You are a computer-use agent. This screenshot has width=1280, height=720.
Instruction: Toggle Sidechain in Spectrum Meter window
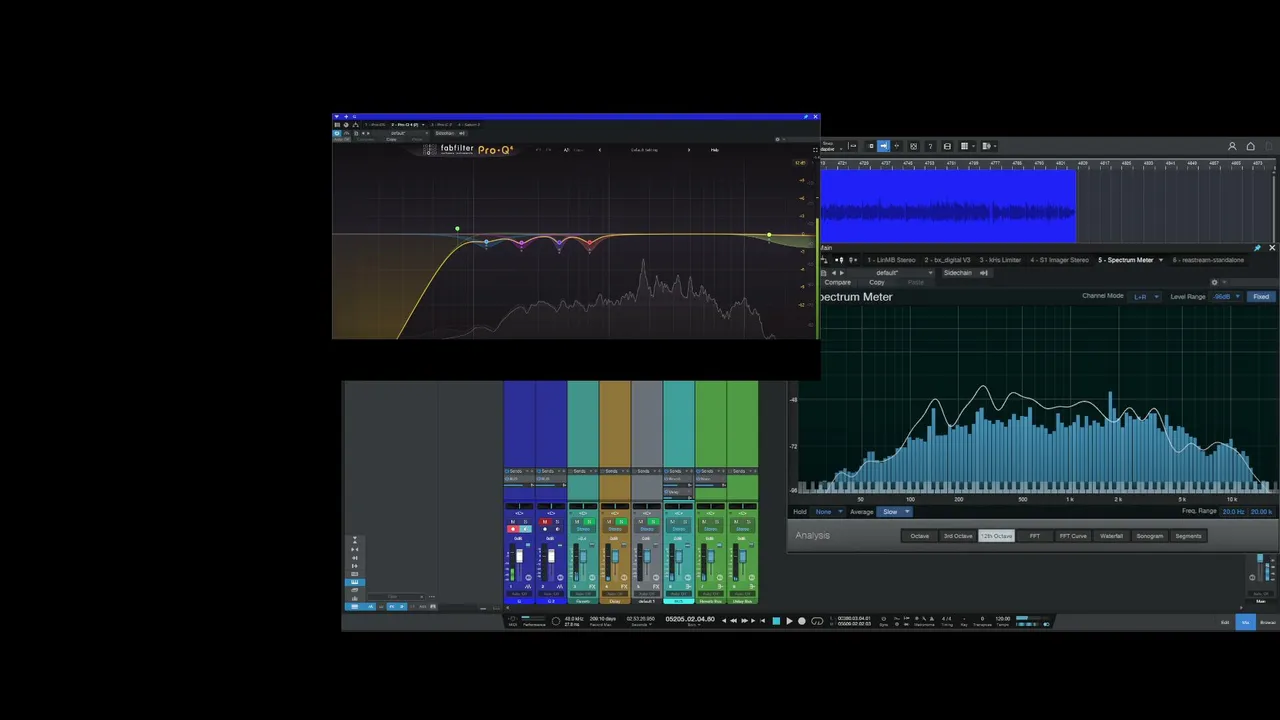pyautogui.click(x=957, y=273)
